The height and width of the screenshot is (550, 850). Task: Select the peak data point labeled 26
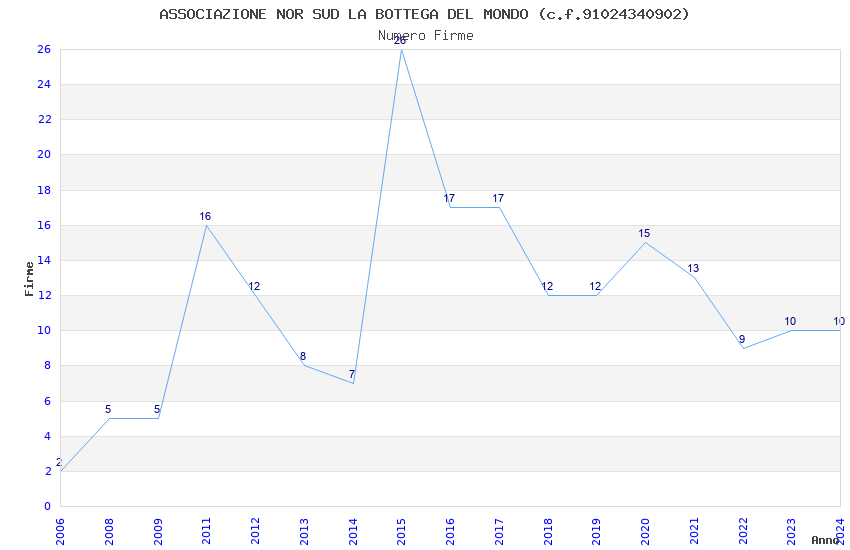coord(402,49)
